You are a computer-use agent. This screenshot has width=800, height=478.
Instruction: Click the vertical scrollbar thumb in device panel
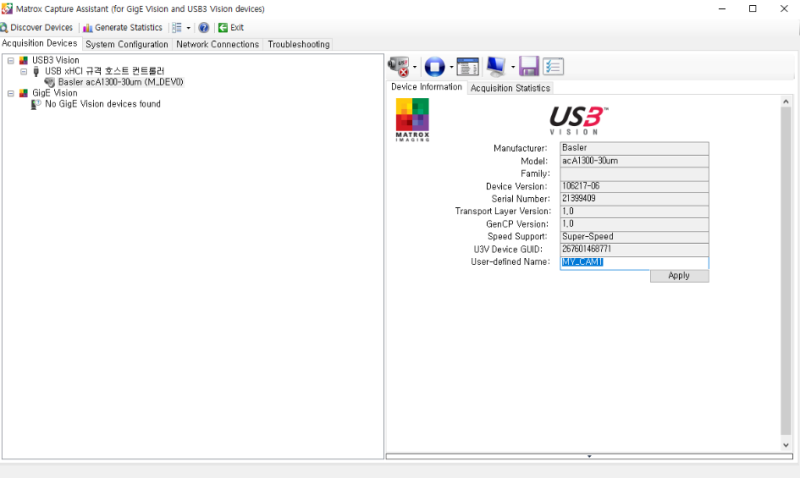pyautogui.click(x=786, y=271)
